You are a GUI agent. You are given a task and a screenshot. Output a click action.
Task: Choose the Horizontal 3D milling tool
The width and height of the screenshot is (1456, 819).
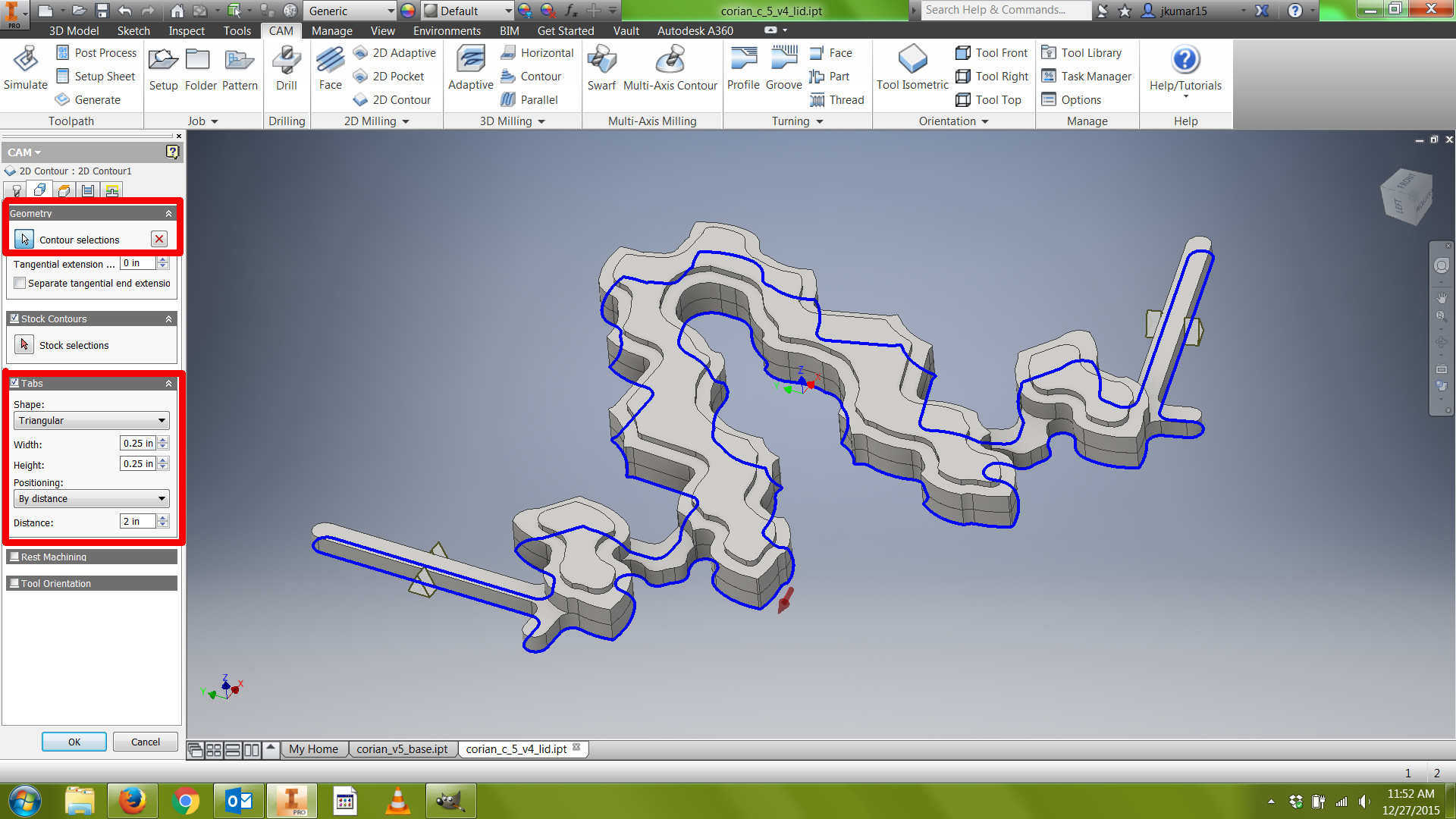pyautogui.click(x=537, y=52)
